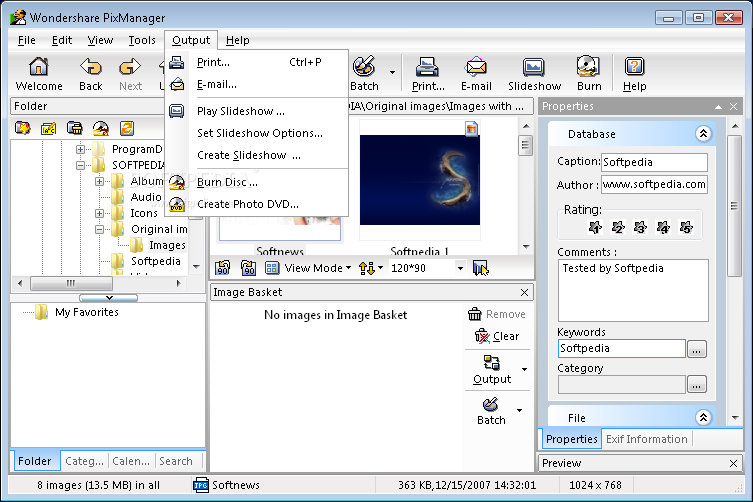Image resolution: width=753 pixels, height=502 pixels.
Task: Click the fourth Folder panel toolbar icon
Action: pos(100,128)
